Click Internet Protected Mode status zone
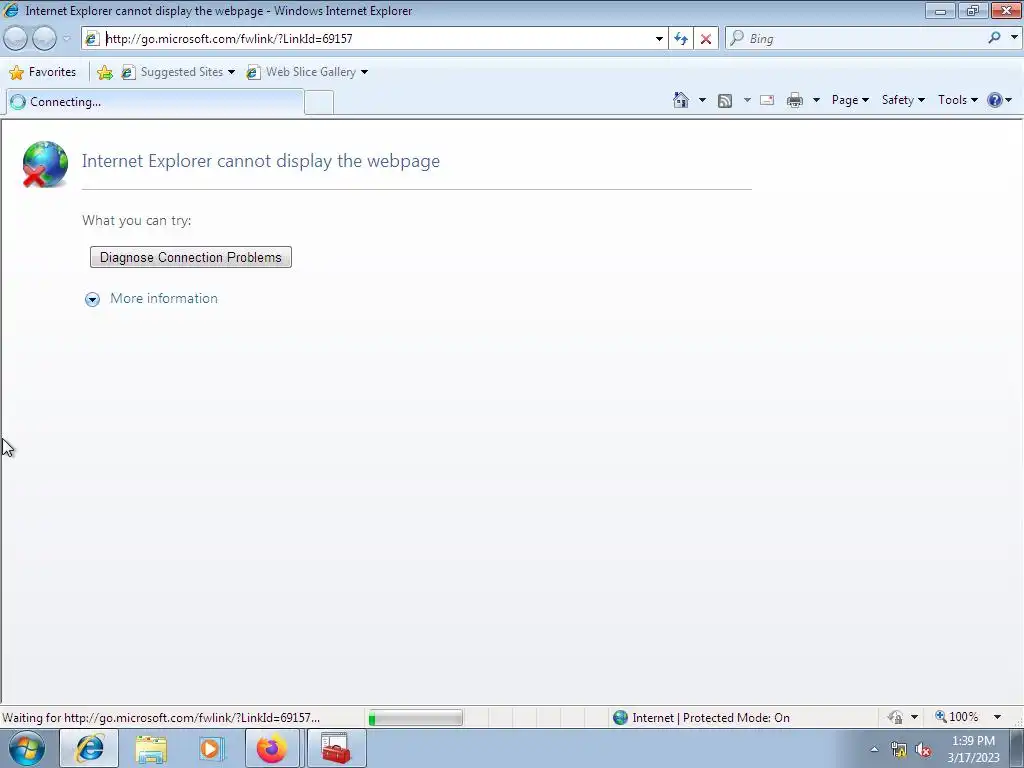The image size is (1024, 768). pos(701,718)
